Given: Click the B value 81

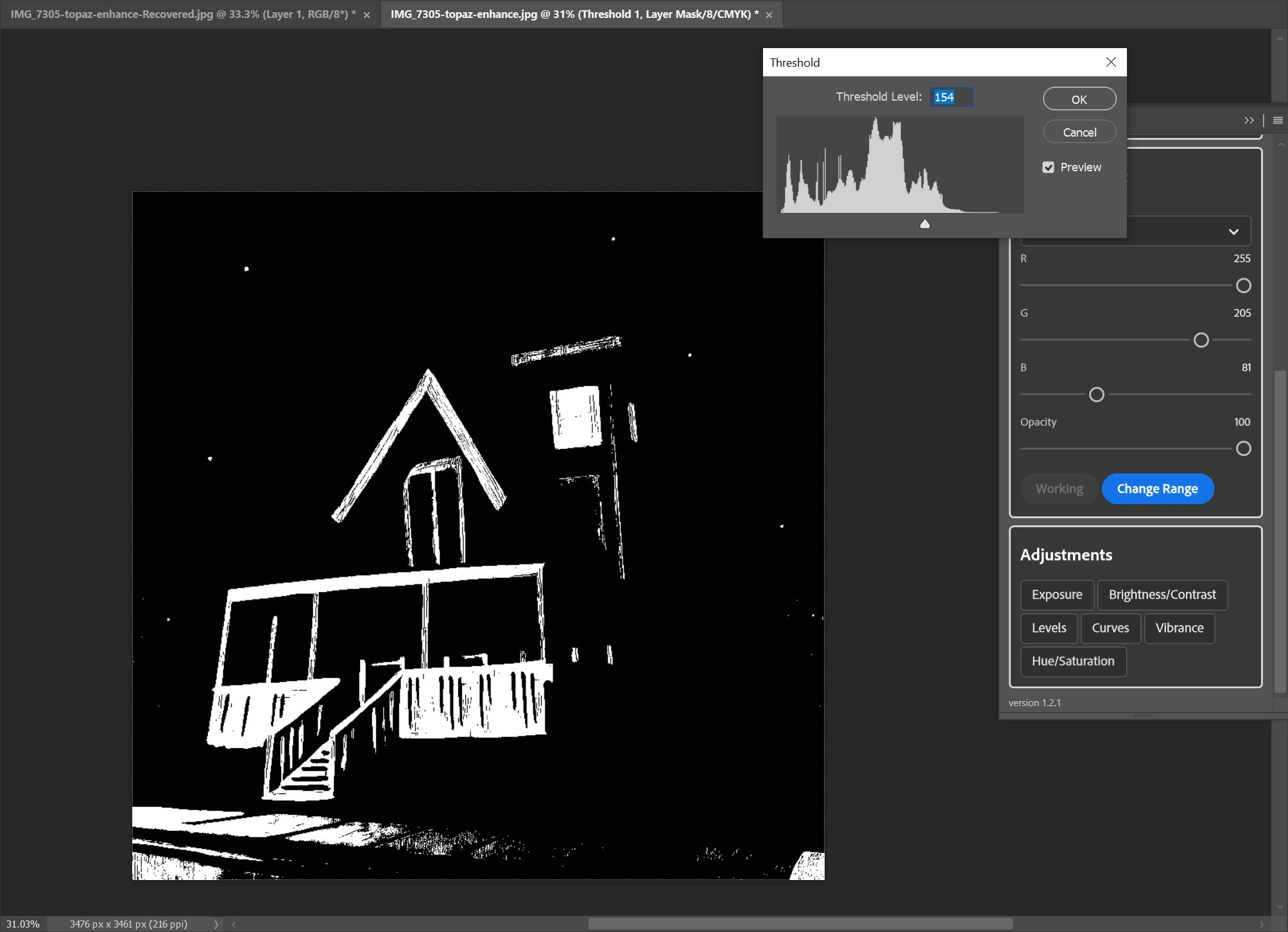Looking at the screenshot, I should [1246, 368].
